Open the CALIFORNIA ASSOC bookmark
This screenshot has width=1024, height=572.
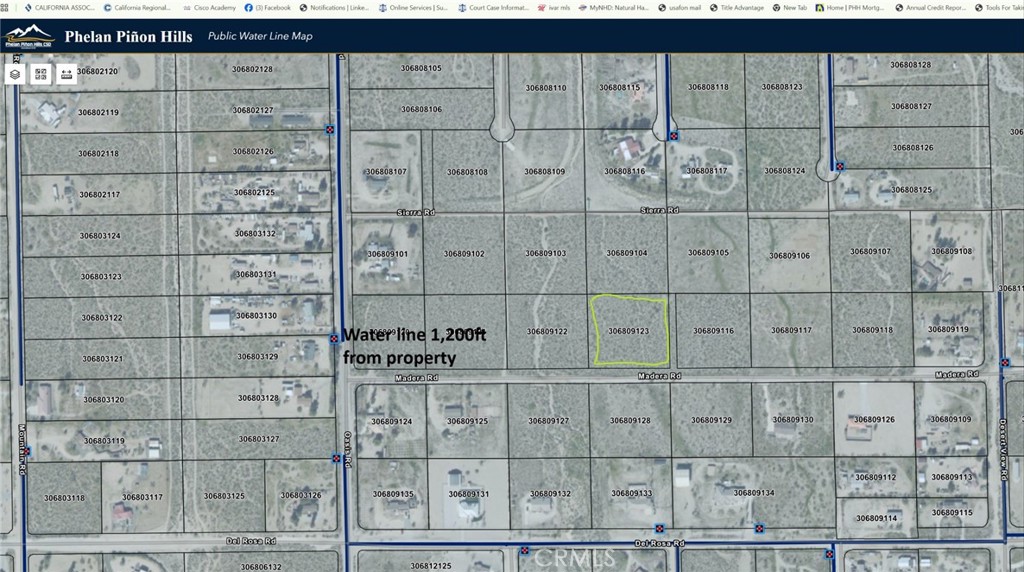[x=60, y=8]
